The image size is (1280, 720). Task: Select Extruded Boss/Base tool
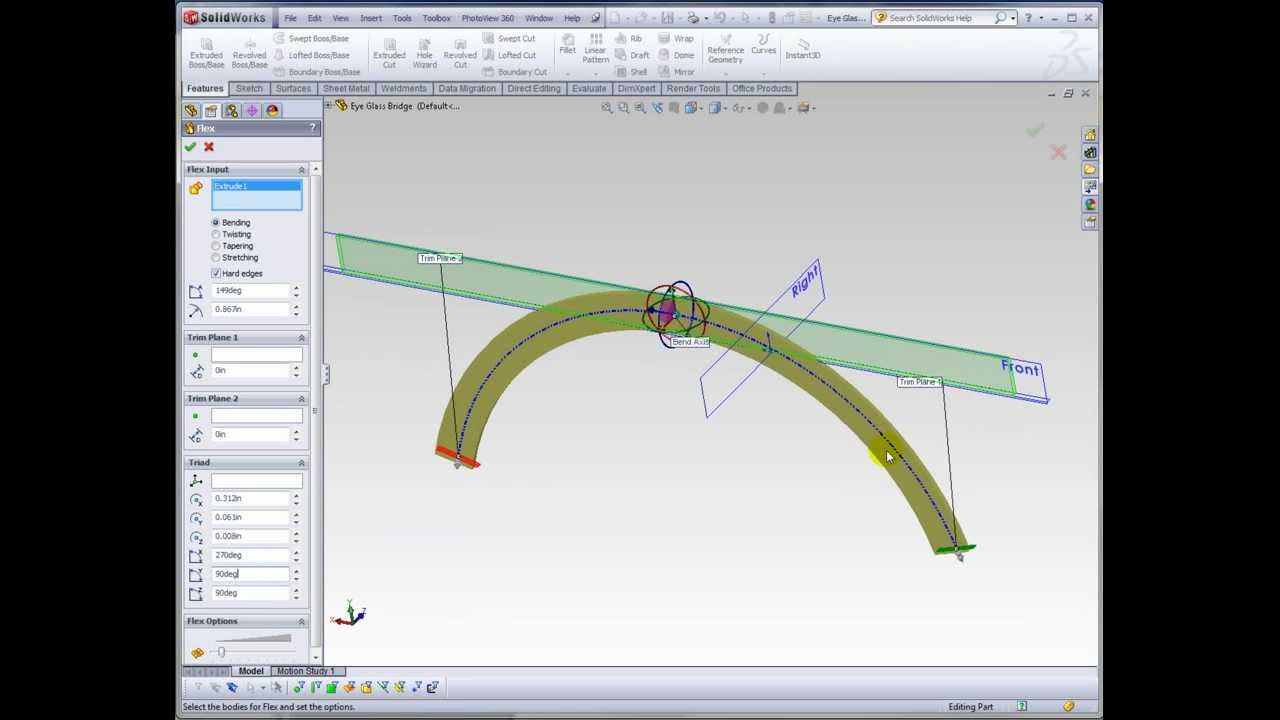click(206, 54)
